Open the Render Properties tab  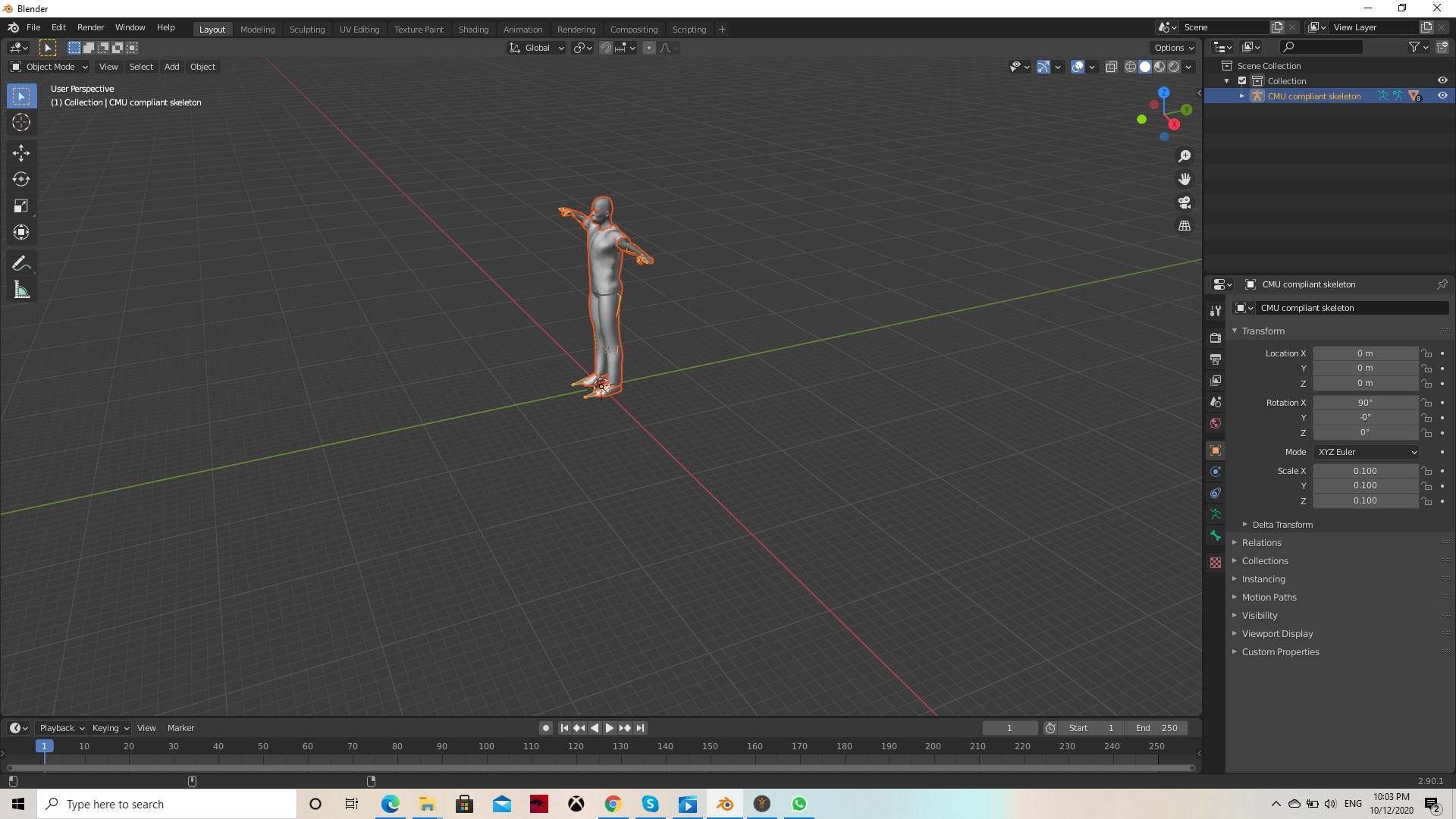[1215, 337]
